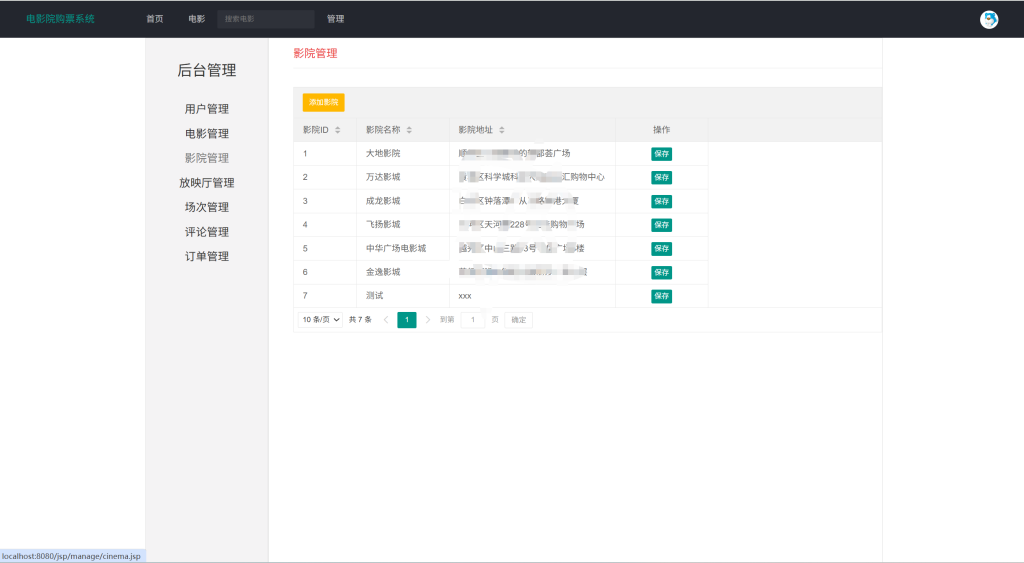Viewport: 1024px width, 563px height.
Task: Sort by 影院ID column arrows
Action: point(338,130)
